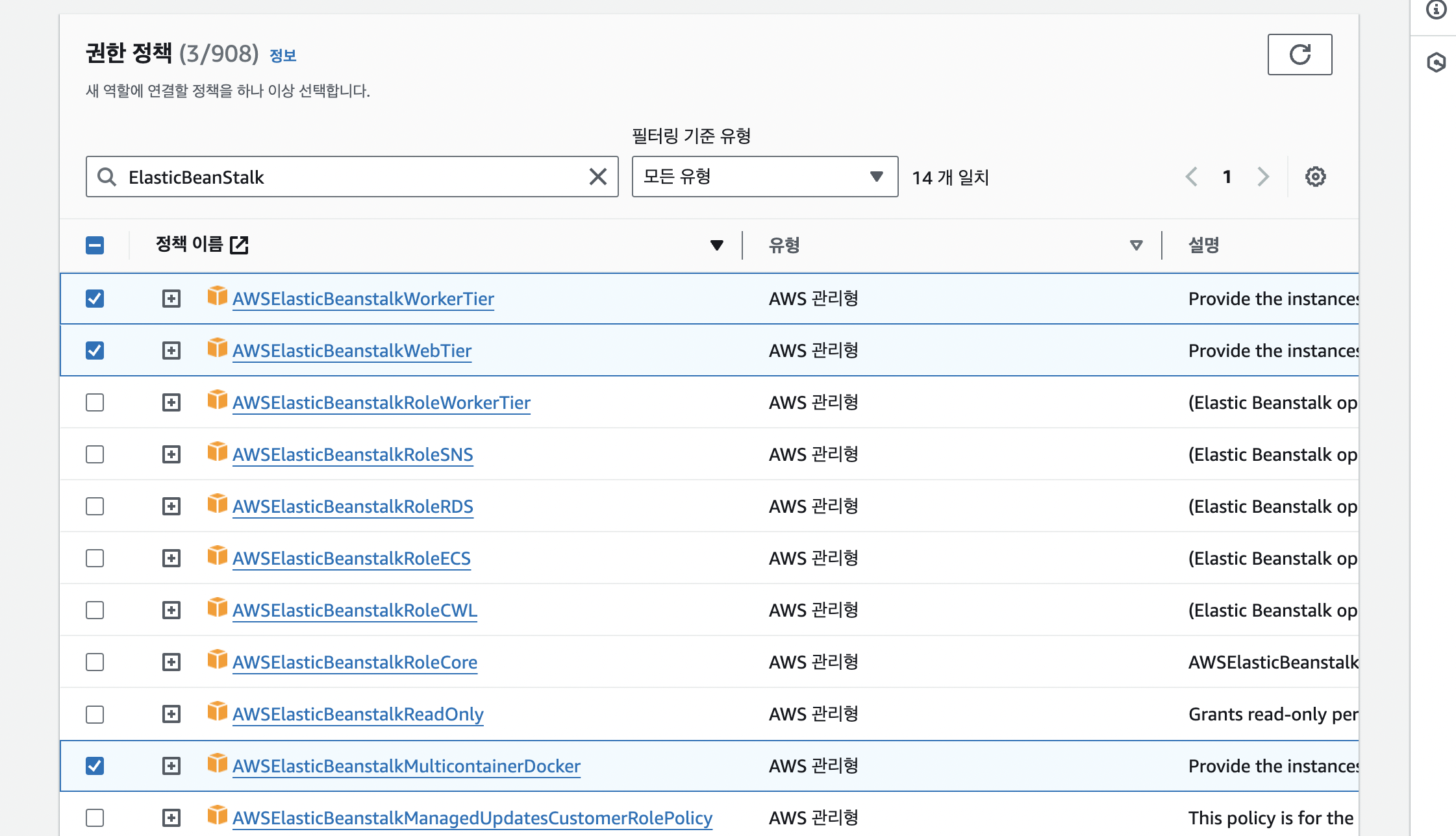Click the policy search input field
This screenshot has width=1456, height=836.
[x=351, y=177]
